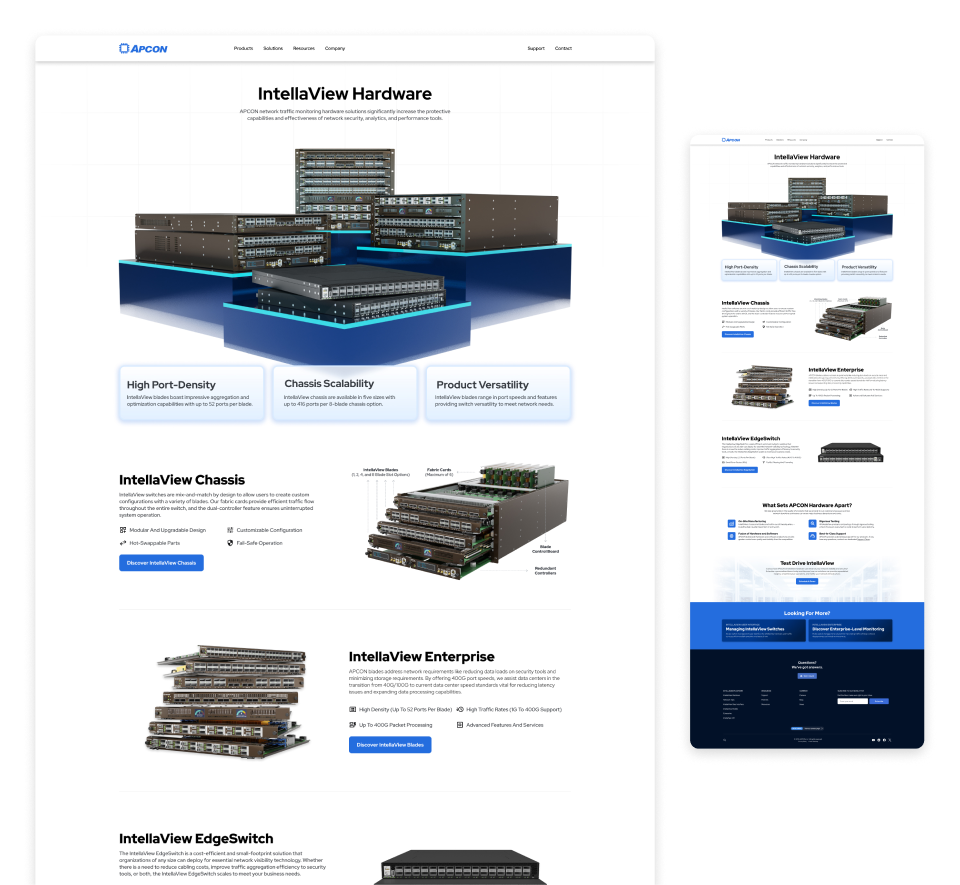Click the blue Chassis button in small preview
Screen dimensions: 960x885
pyautogui.click(x=738, y=334)
